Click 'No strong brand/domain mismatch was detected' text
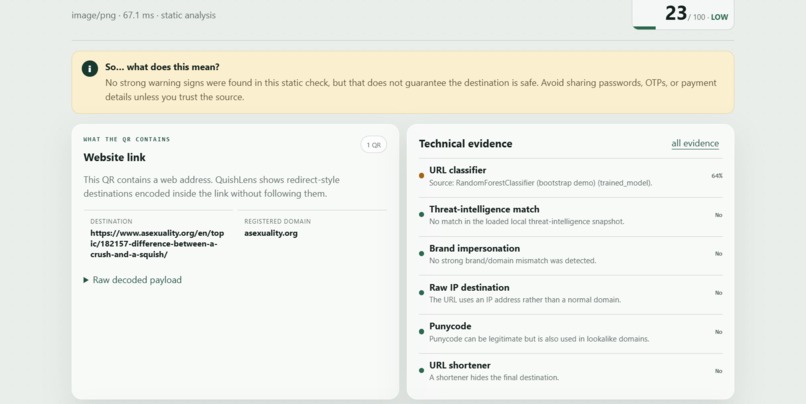 pos(512,261)
